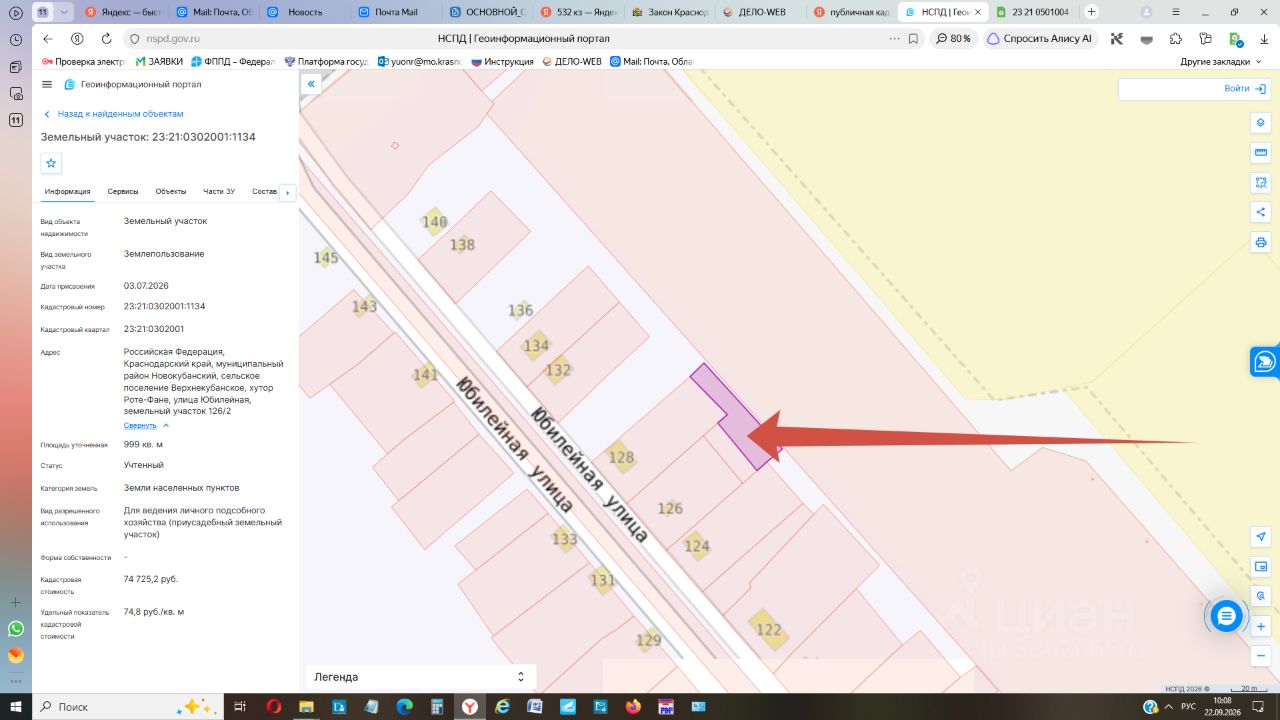Locate my position with arrow icon
Screen dimensions: 1280x720
(x=1261, y=537)
